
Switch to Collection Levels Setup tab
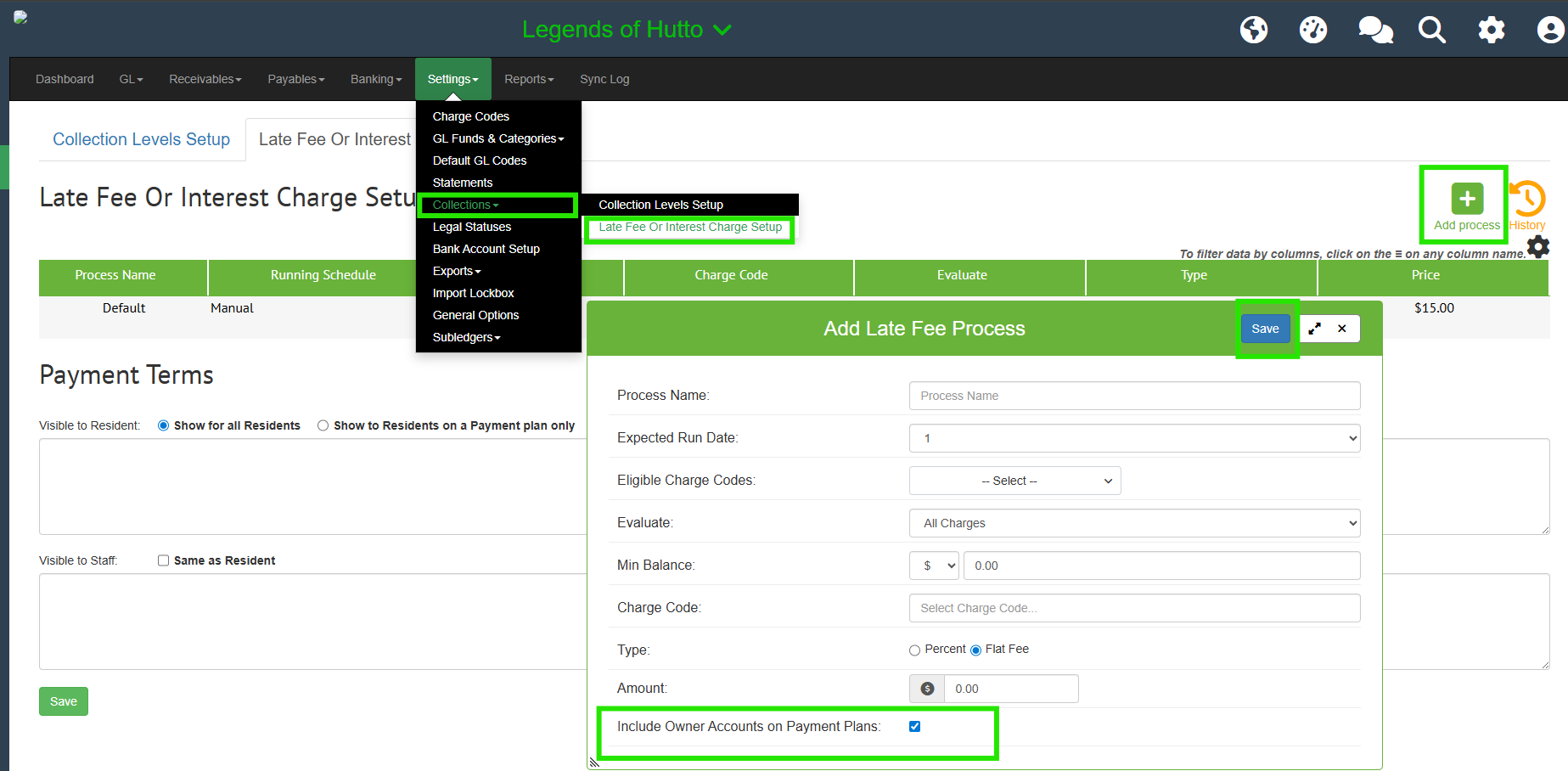(141, 139)
